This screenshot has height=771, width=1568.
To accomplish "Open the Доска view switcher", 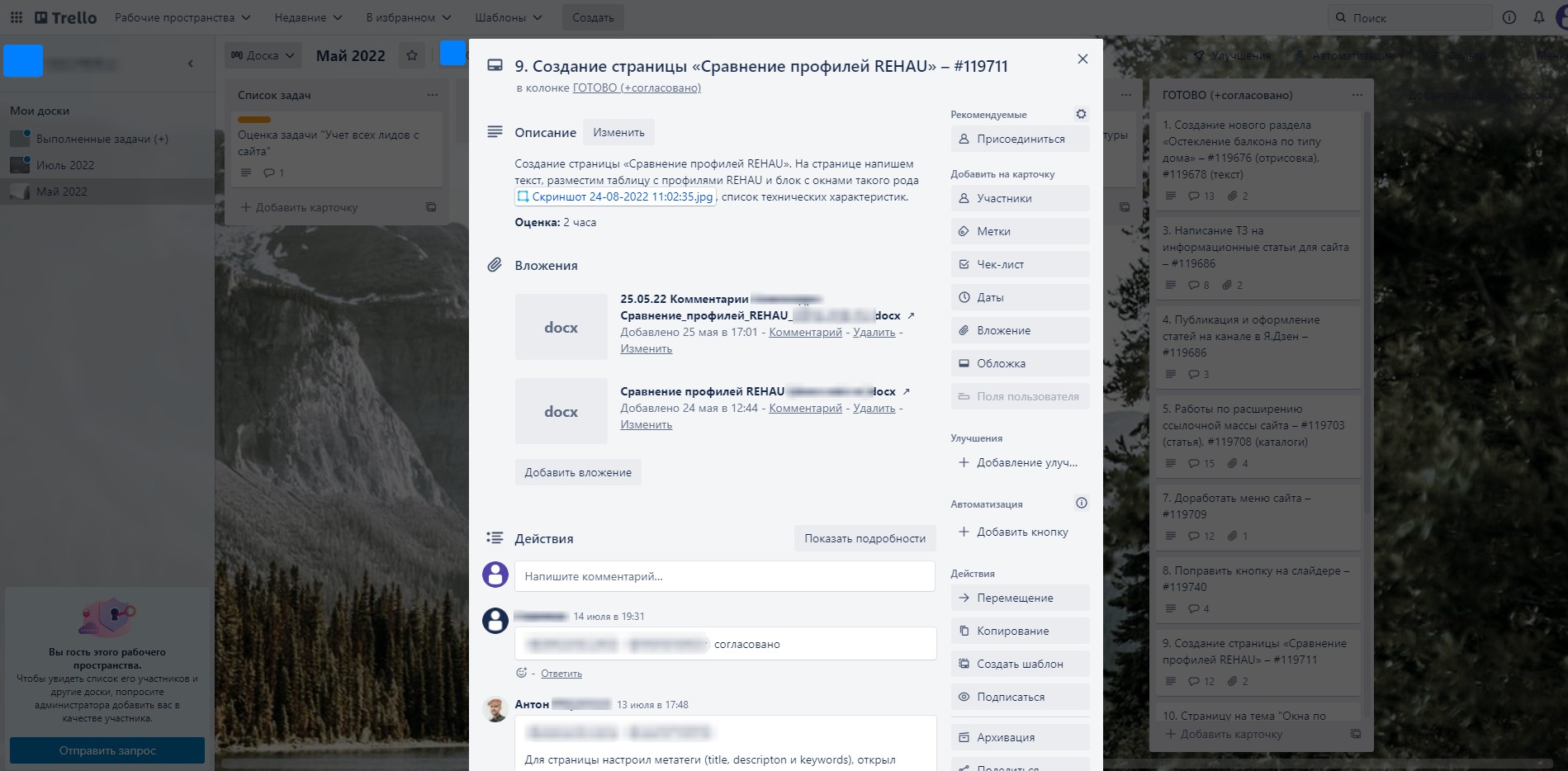I will click(263, 55).
